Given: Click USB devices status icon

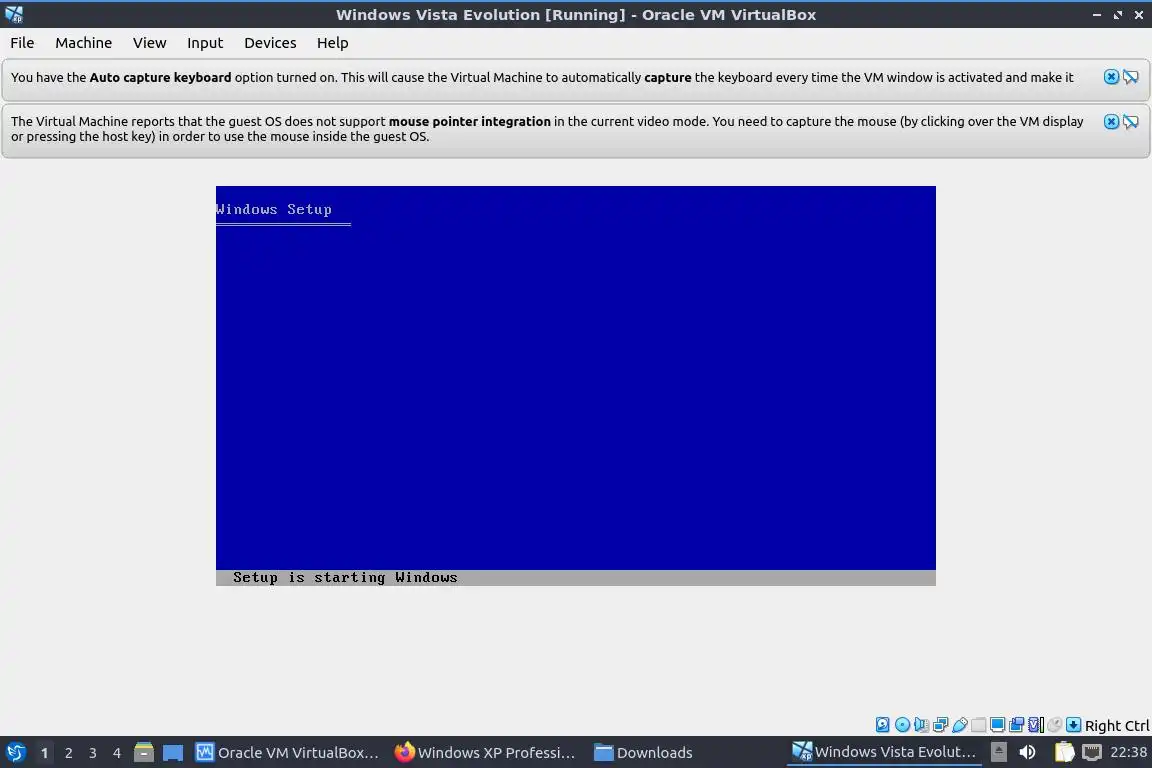Looking at the screenshot, I should click(x=960, y=725).
